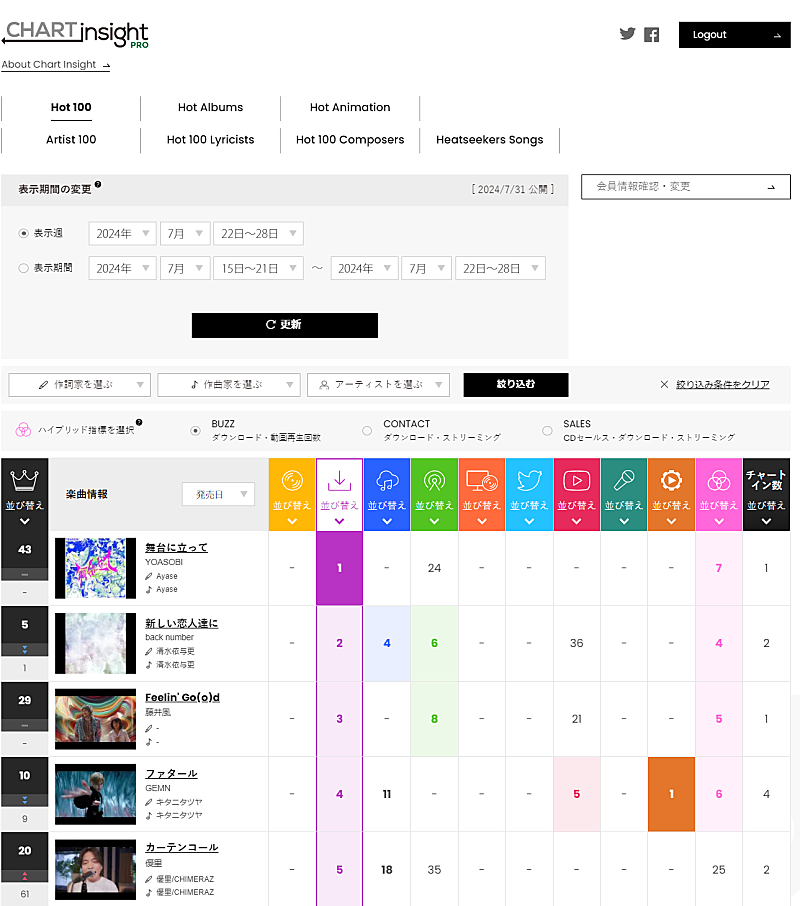Click the orange highlighted rank 1 cell
The width and height of the screenshot is (800, 906).
click(671, 794)
